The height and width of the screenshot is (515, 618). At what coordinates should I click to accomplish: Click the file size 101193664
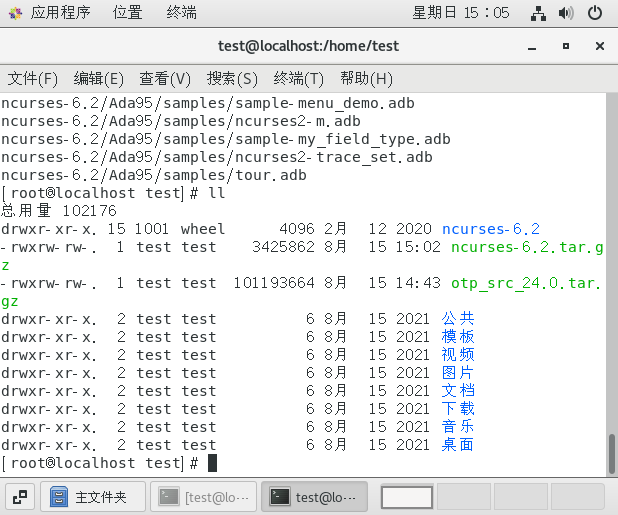[274, 283]
